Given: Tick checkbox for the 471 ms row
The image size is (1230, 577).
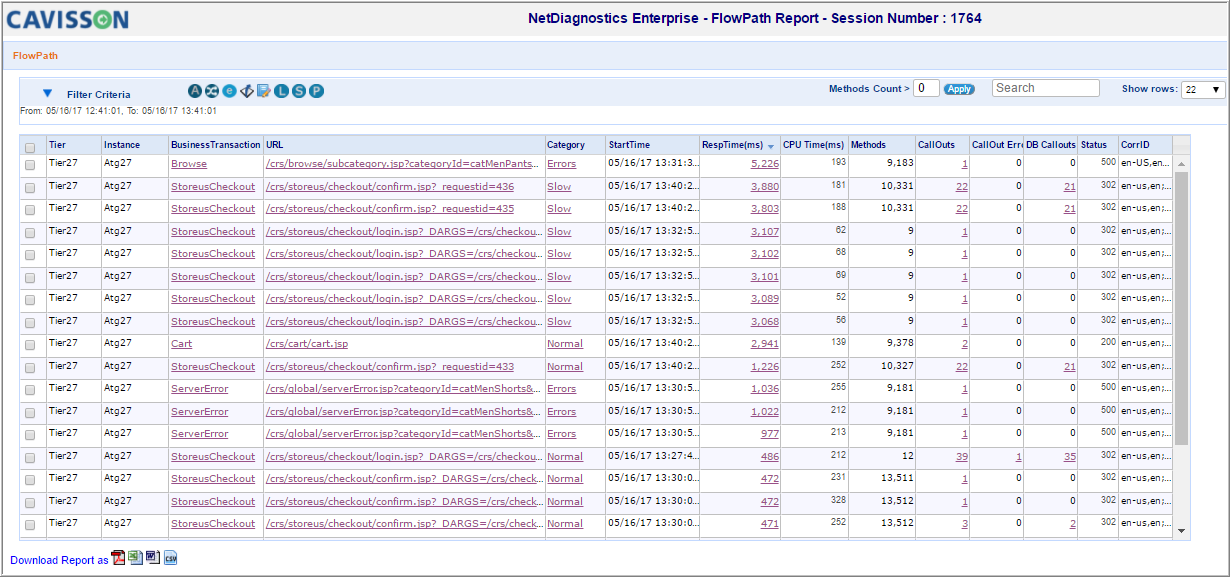Looking at the screenshot, I should pyautogui.click(x=30, y=524).
